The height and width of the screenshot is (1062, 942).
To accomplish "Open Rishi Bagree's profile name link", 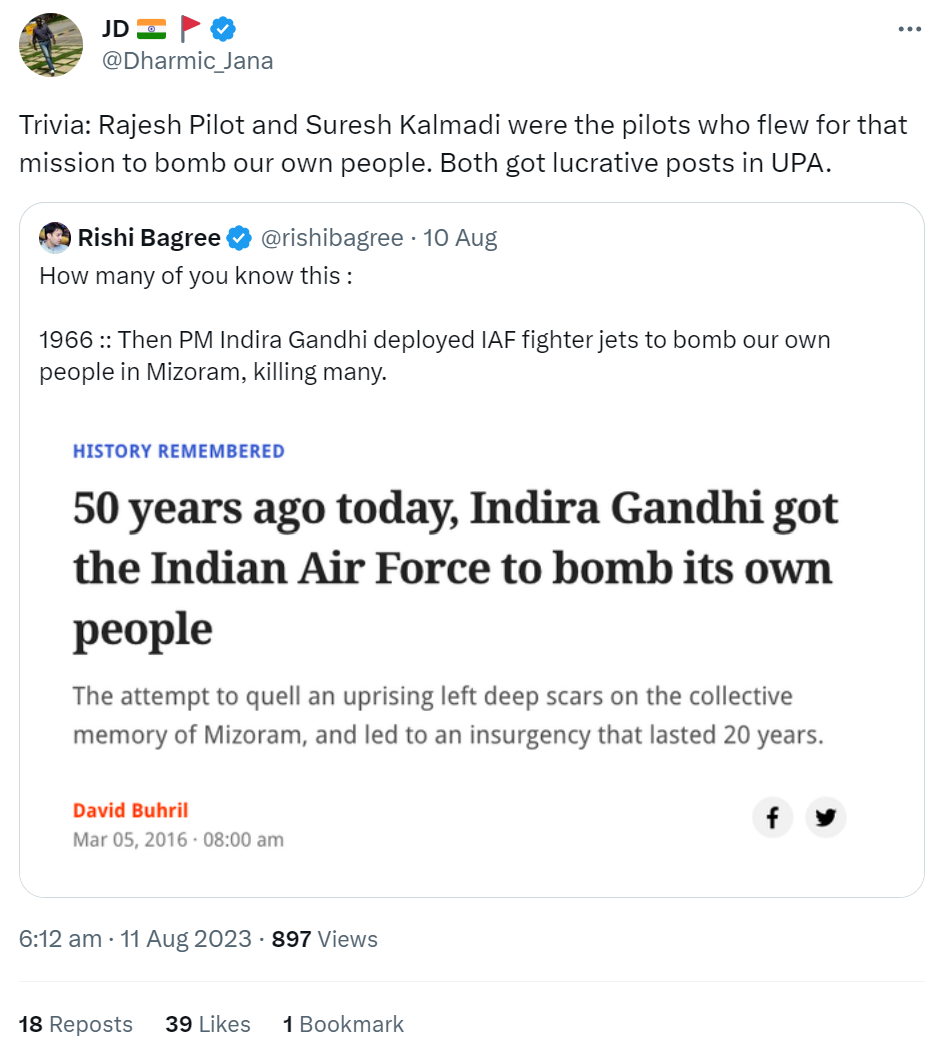I will (149, 238).
